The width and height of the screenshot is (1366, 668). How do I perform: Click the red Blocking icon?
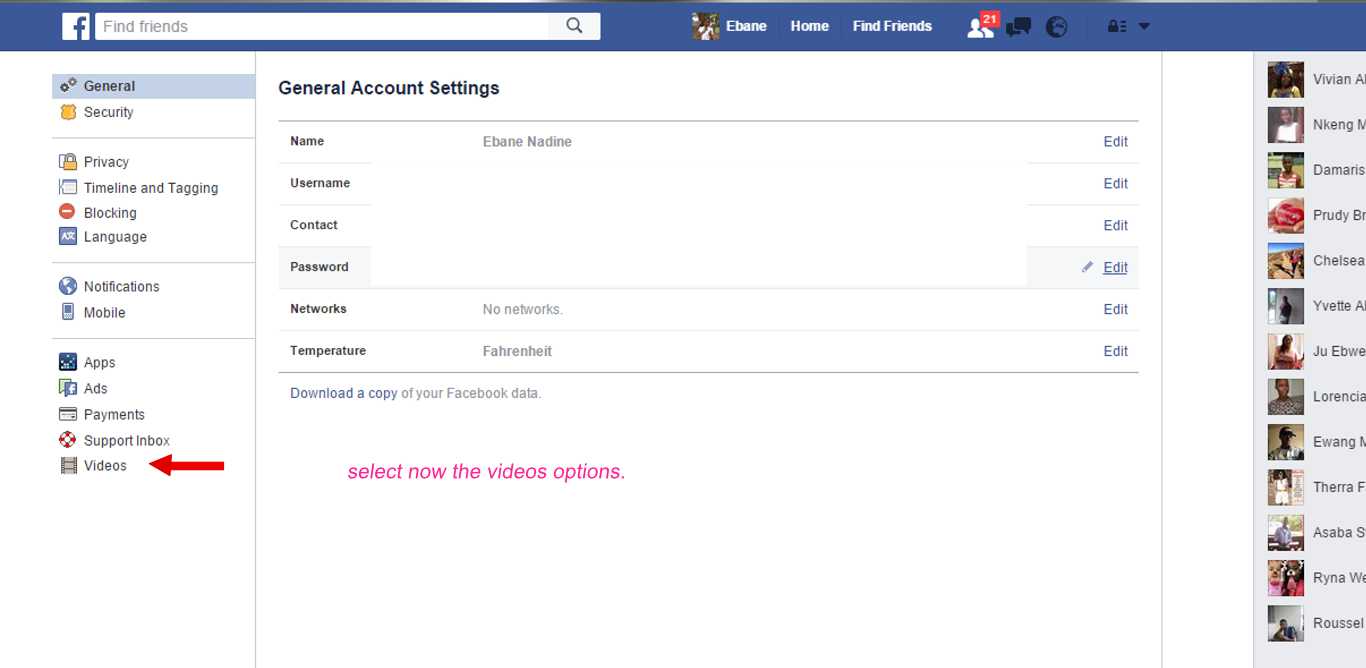tap(67, 212)
